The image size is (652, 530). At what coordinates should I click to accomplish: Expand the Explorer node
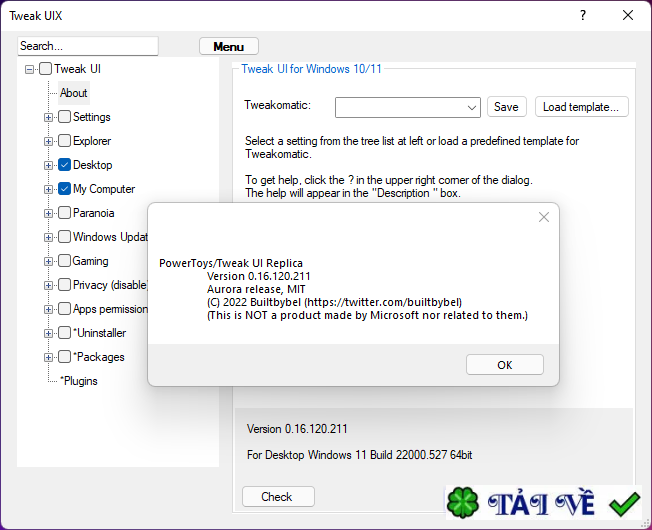[x=48, y=141]
